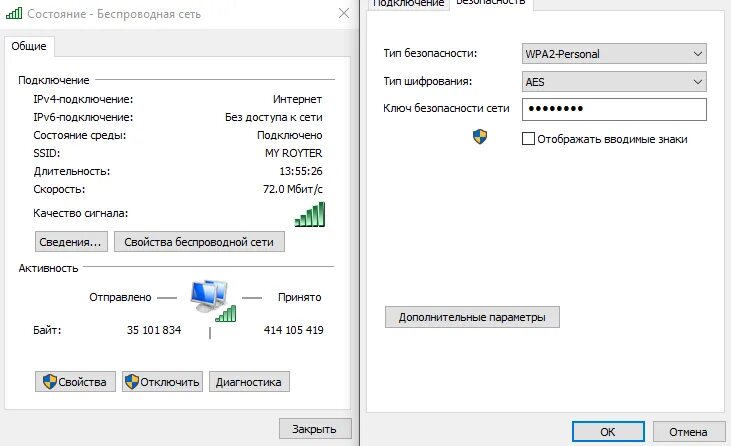Screen dimensions: 731x446
Task: Click the UAC shield icon near checkbox
Action: click(x=480, y=137)
